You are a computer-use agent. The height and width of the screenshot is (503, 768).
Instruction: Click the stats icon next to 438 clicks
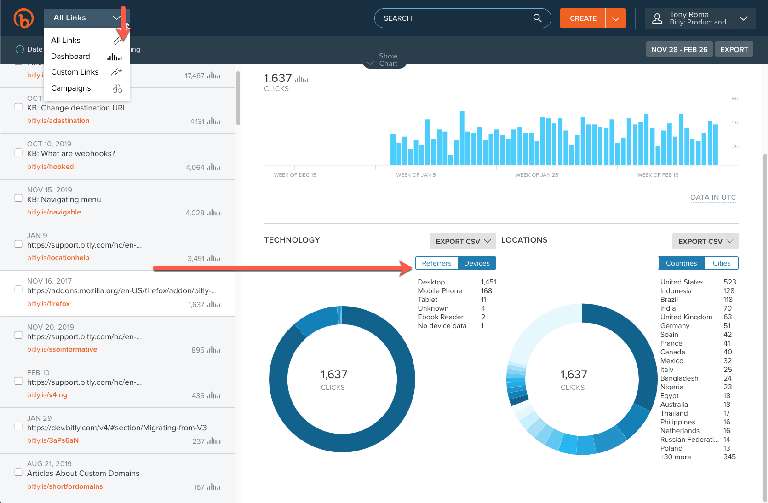pos(214,395)
